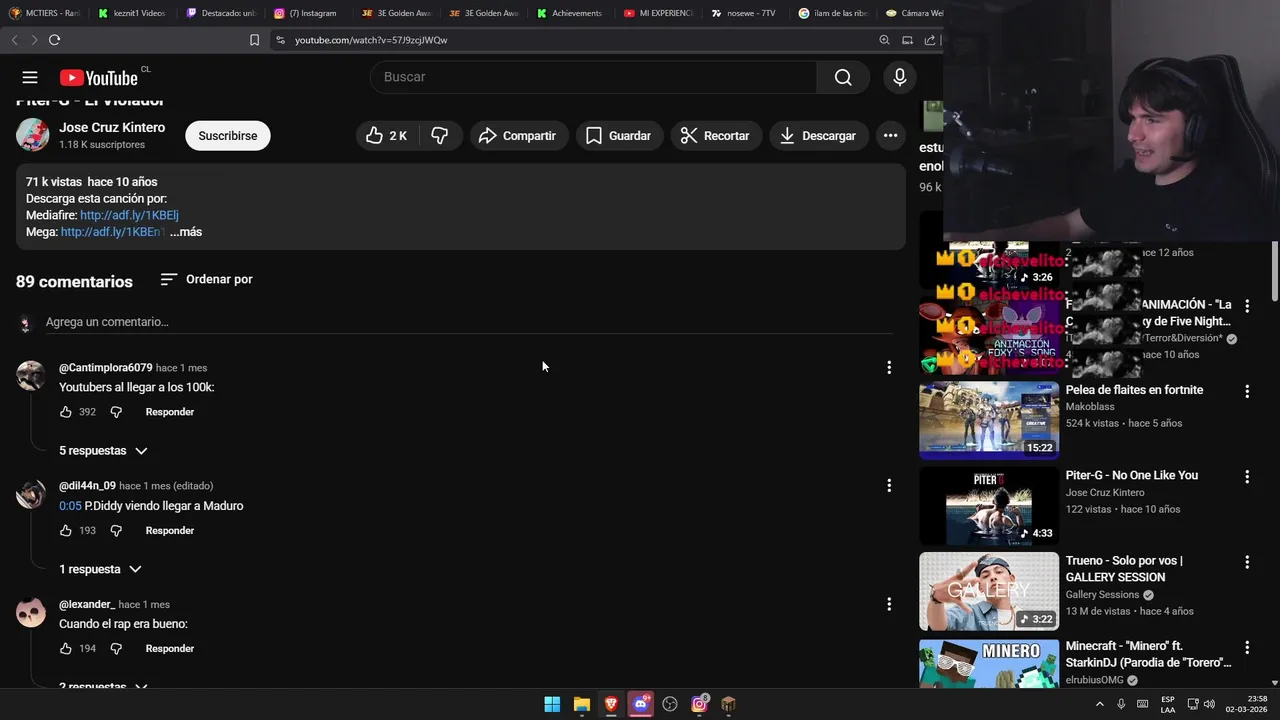Open OBS Studio from the taskbar
The image size is (1280, 720).
tap(670, 704)
